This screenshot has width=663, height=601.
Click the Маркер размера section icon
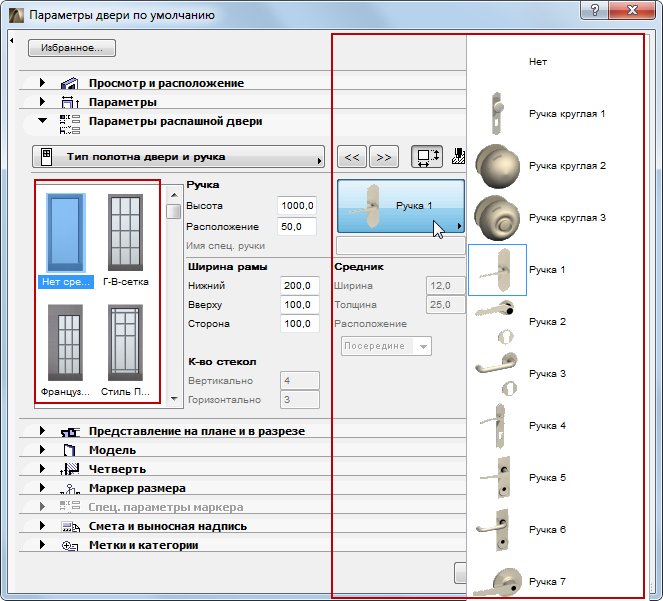70,488
